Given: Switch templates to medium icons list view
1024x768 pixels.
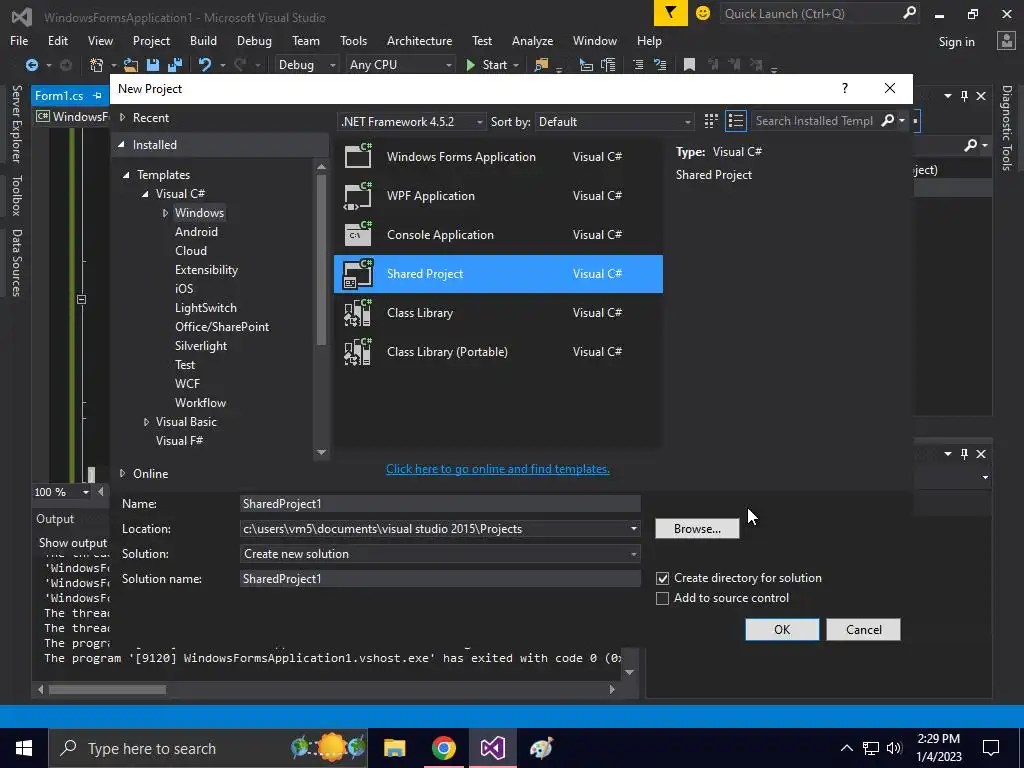Looking at the screenshot, I should (735, 121).
